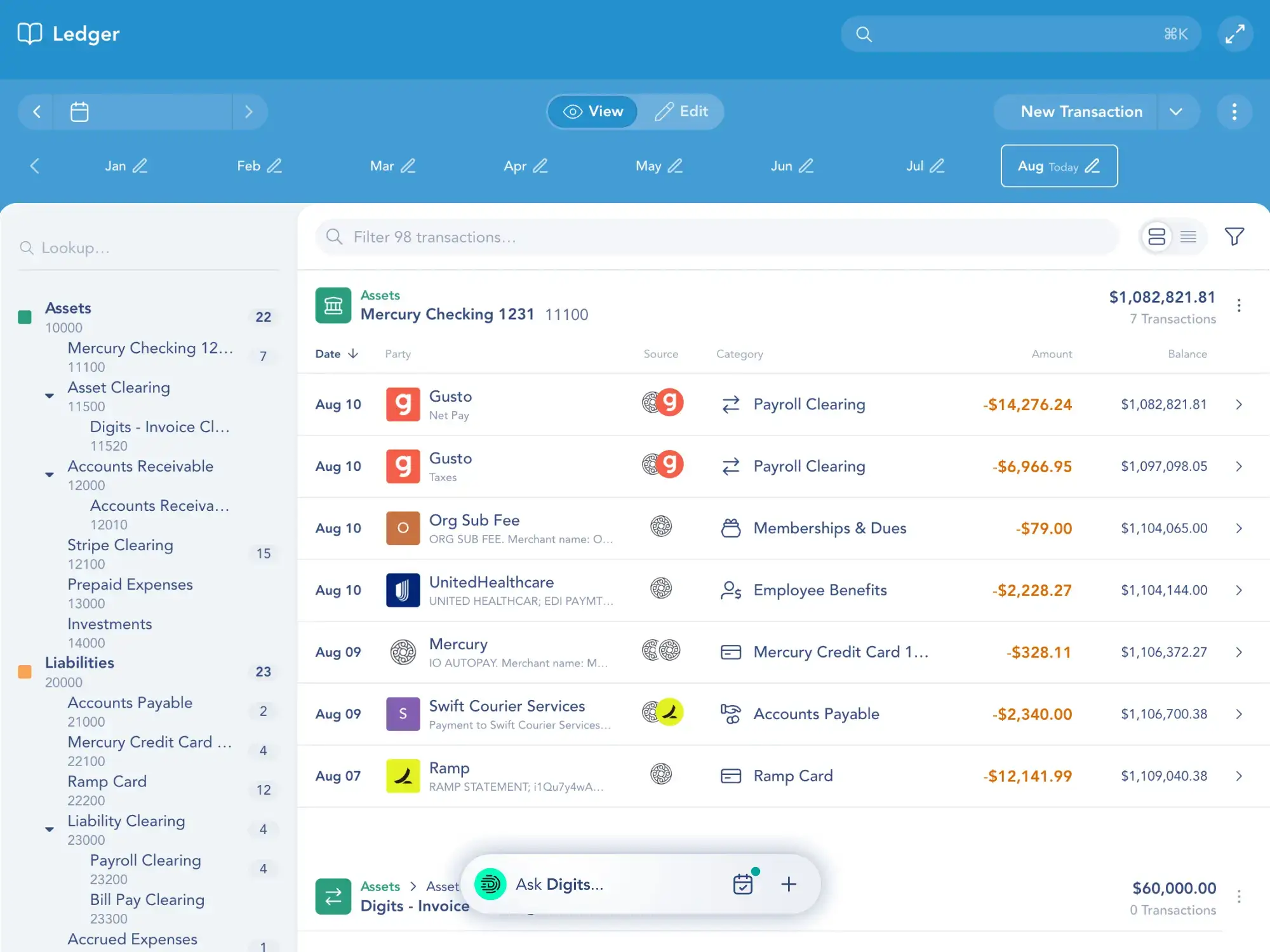Click the New Transaction button
Screen dimensions: 1270x952
tap(1081, 112)
